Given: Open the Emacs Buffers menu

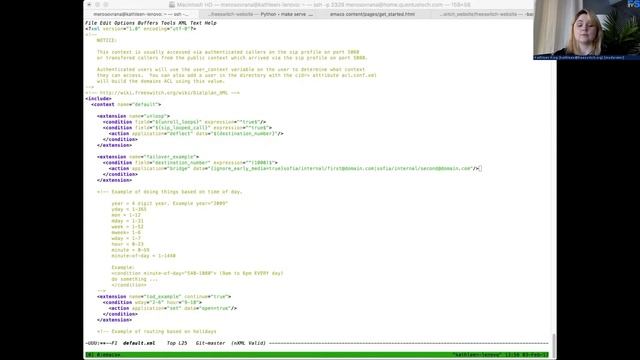Looking at the screenshot, I should click(147, 23).
